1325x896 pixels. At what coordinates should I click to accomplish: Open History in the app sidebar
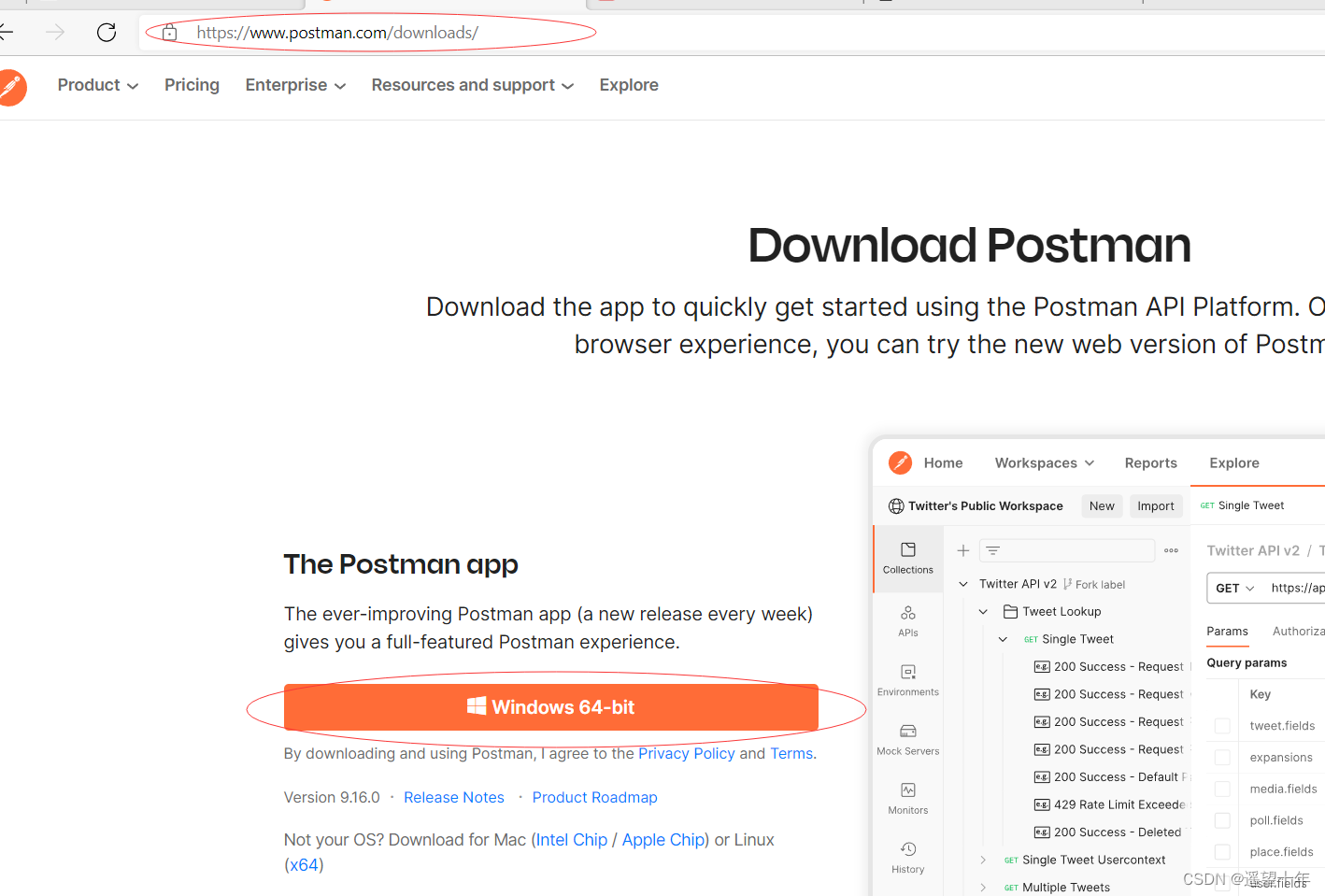point(908,858)
